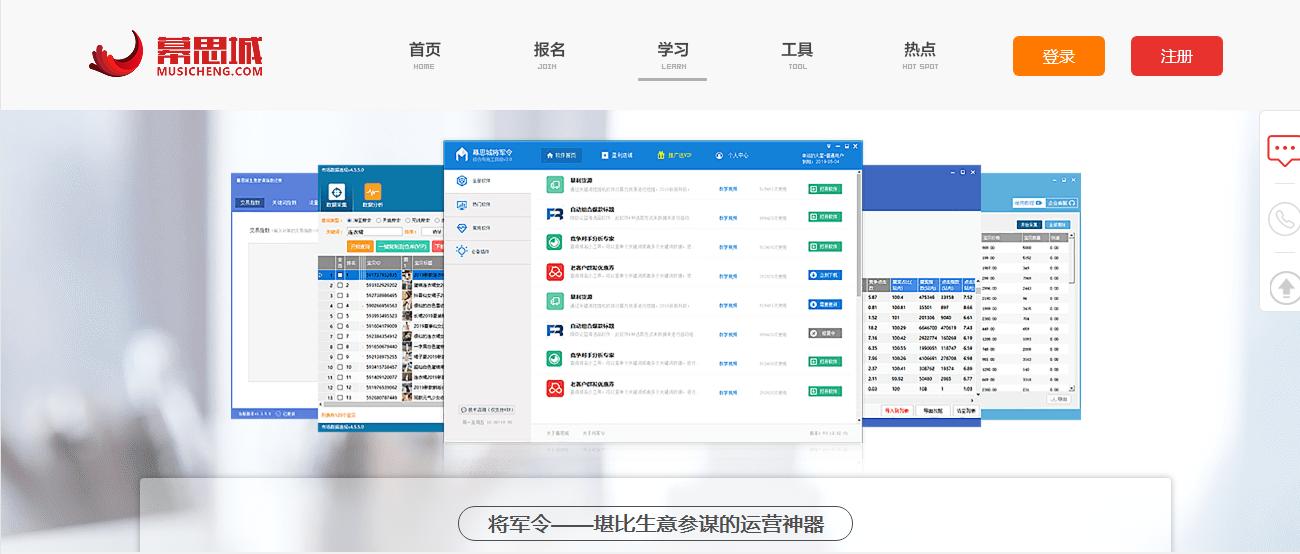
Task: Tick checkbox in row 6 of data table
Action: click(x=340, y=326)
